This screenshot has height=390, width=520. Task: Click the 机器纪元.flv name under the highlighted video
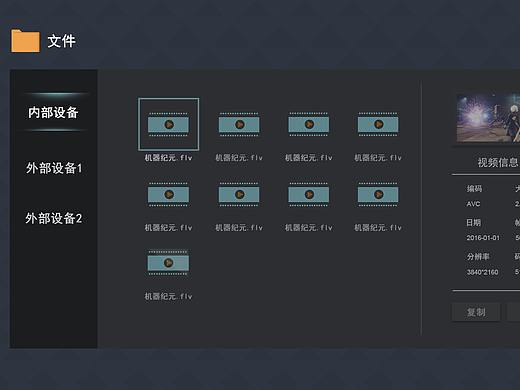point(168,158)
